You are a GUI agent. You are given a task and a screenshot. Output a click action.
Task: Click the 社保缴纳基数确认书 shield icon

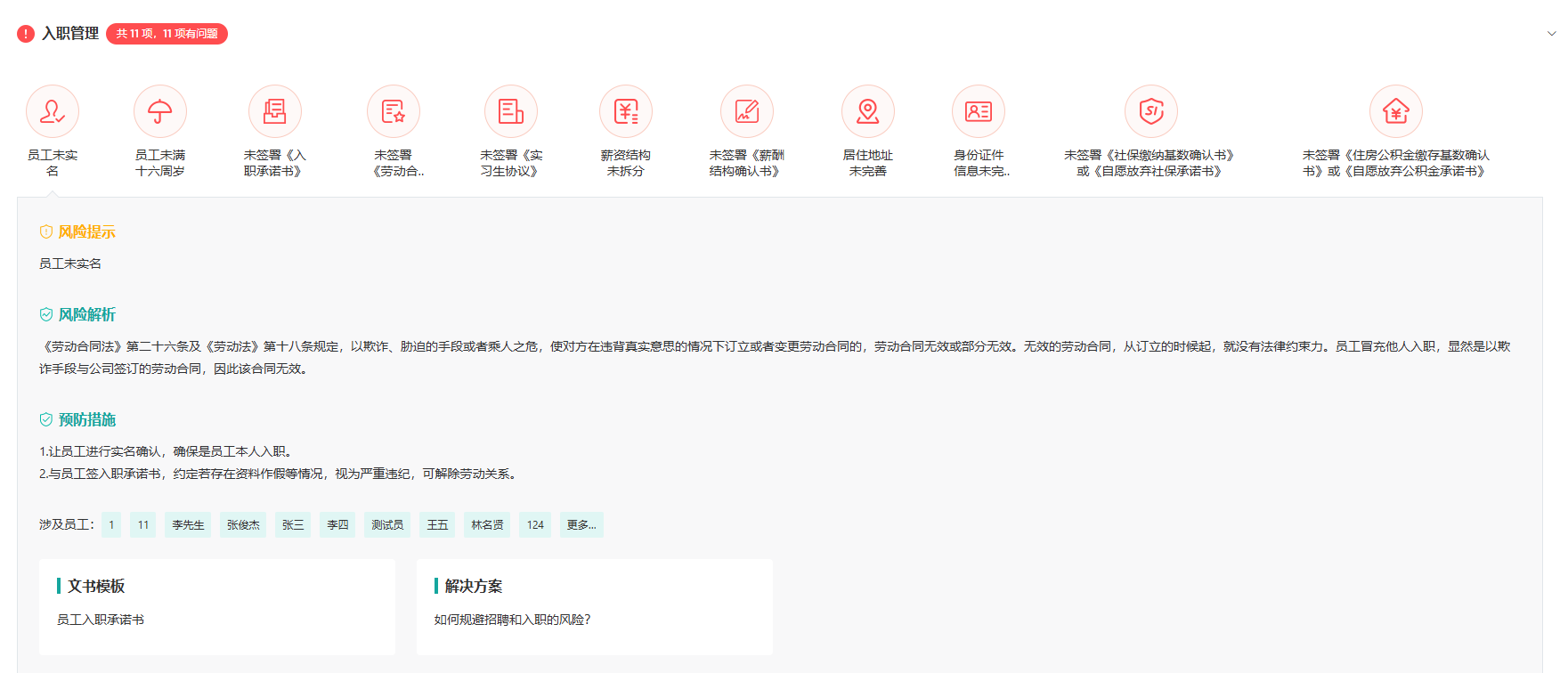tap(1151, 111)
